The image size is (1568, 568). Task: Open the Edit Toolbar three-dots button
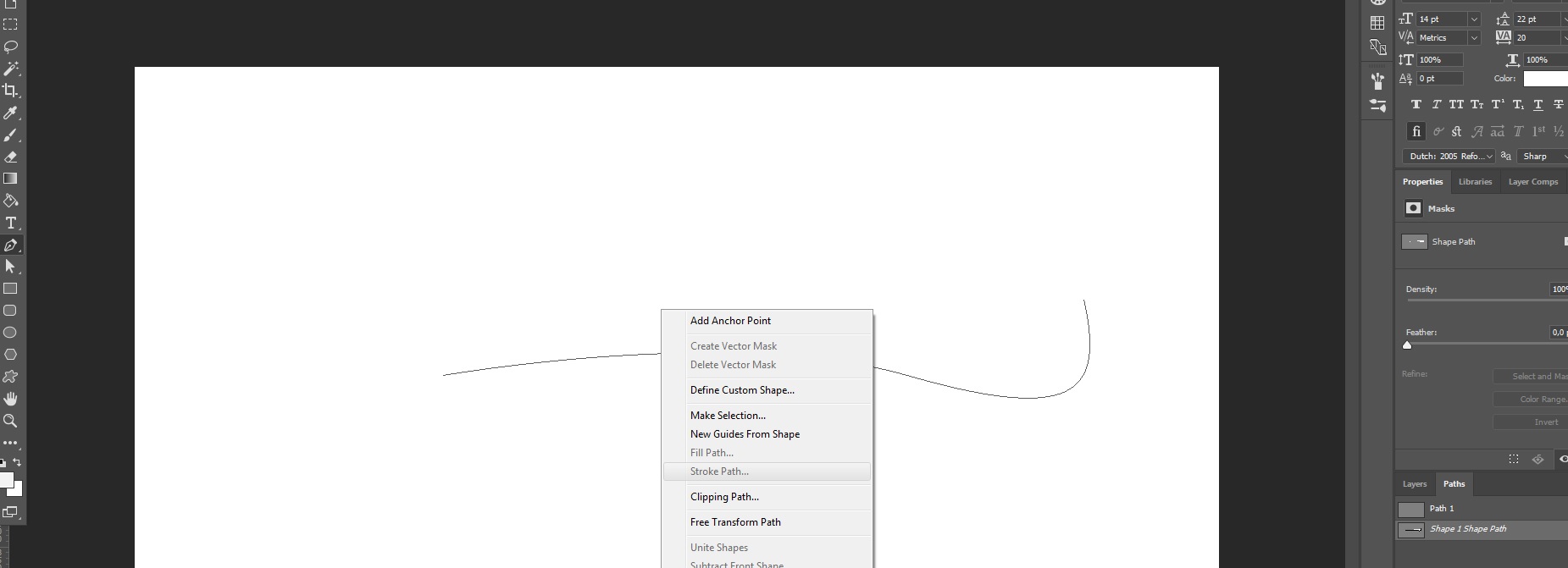[x=10, y=443]
